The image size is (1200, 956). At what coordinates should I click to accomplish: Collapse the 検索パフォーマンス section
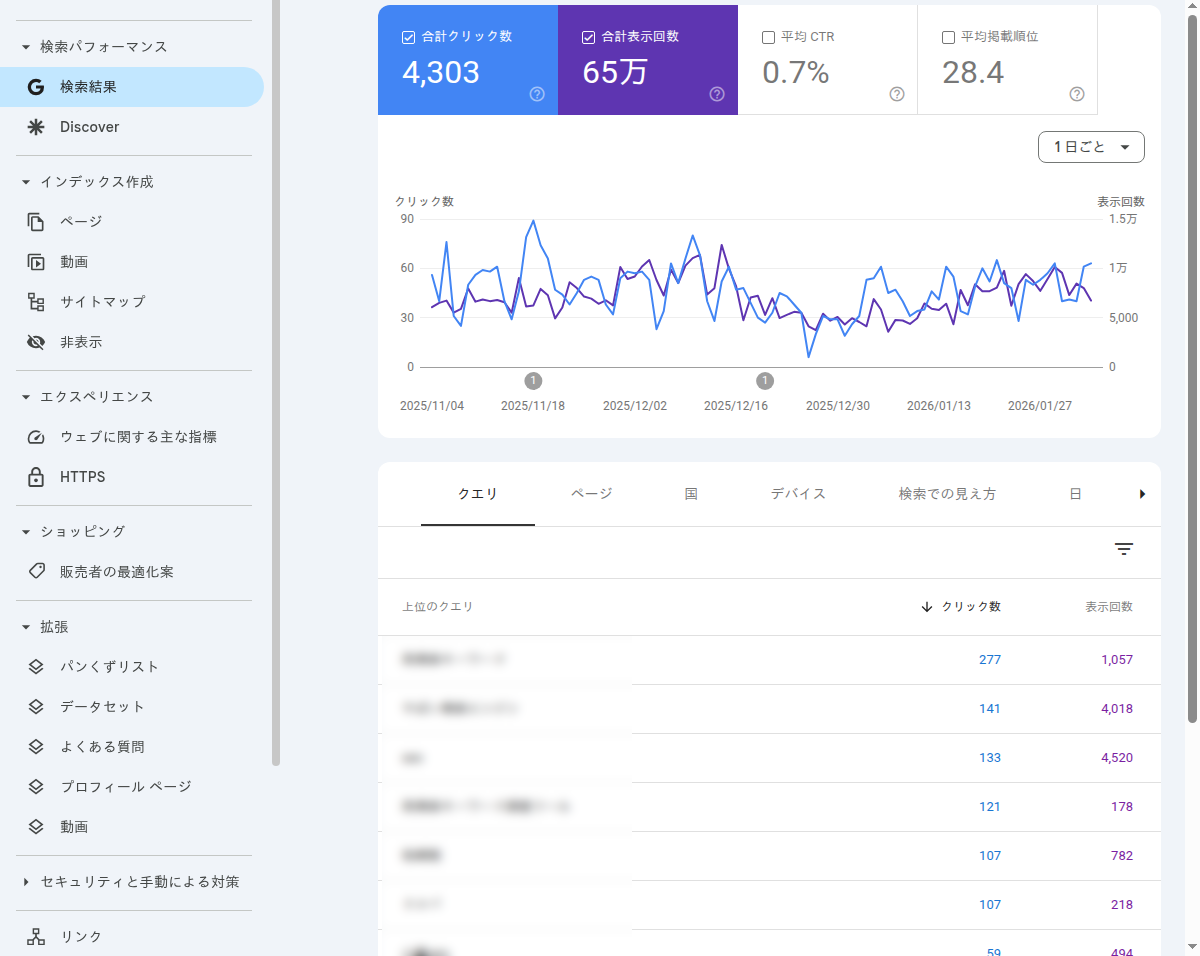[24, 46]
